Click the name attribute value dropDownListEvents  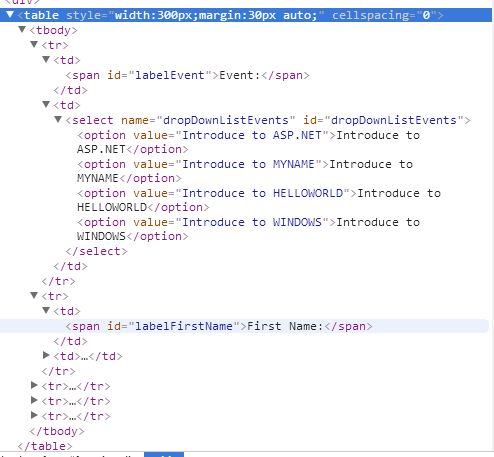coord(226,120)
